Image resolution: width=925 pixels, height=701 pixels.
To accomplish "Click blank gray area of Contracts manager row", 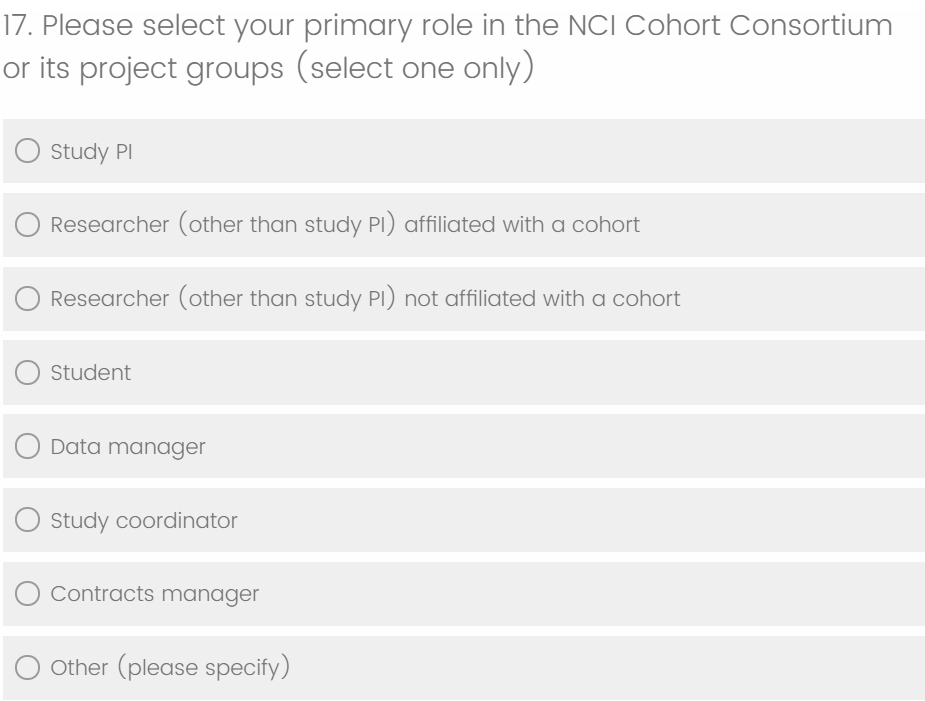I will tap(600, 594).
